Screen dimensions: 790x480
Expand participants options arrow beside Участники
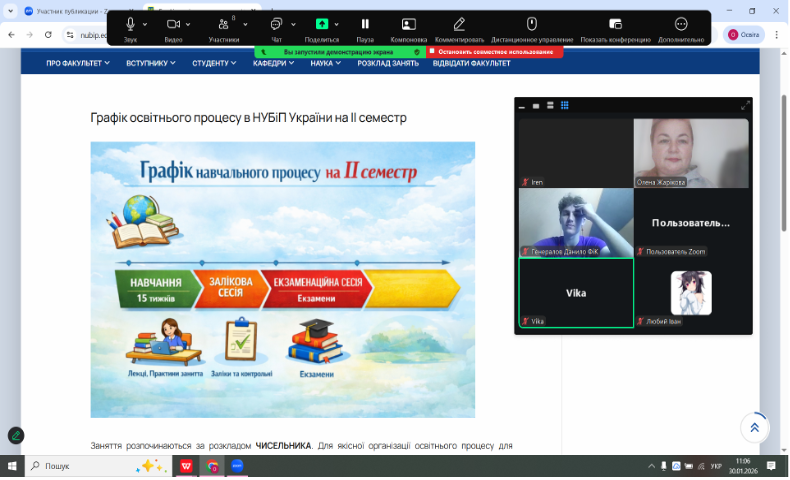[x=245, y=24]
